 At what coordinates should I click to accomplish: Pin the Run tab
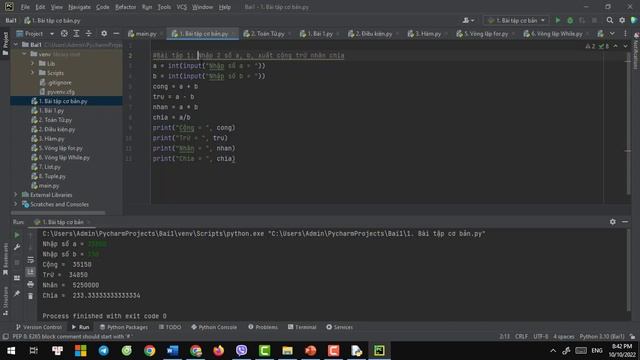click(x=17, y=293)
